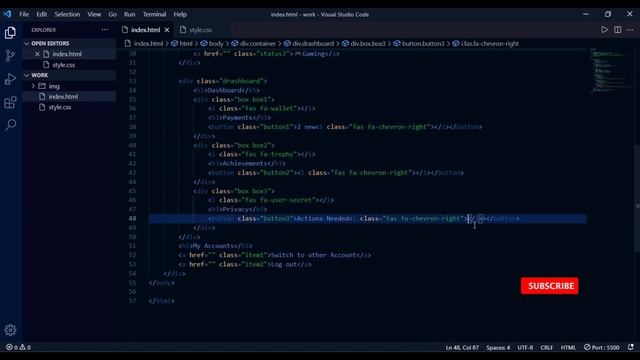Click index.html breadcrumb segment
640x360 pixels.
(148, 44)
